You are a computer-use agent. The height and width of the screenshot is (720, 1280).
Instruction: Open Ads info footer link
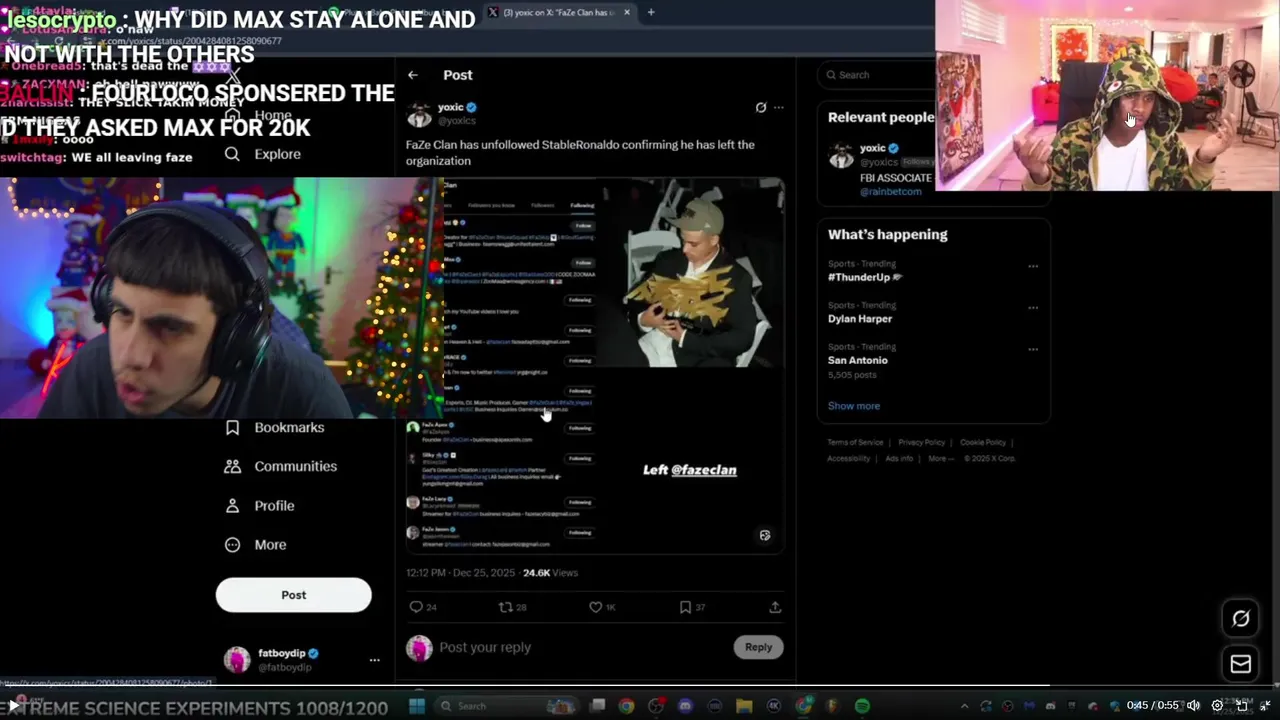[899, 458]
